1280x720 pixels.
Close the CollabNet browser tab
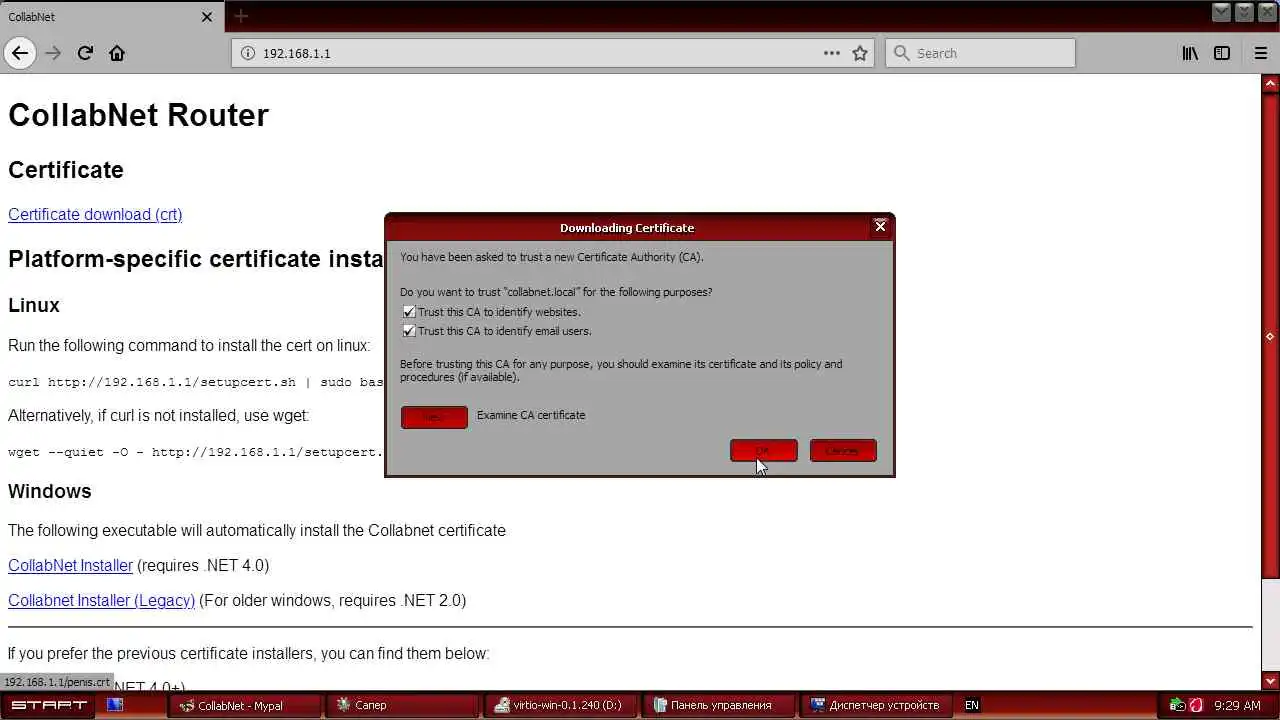(x=207, y=17)
